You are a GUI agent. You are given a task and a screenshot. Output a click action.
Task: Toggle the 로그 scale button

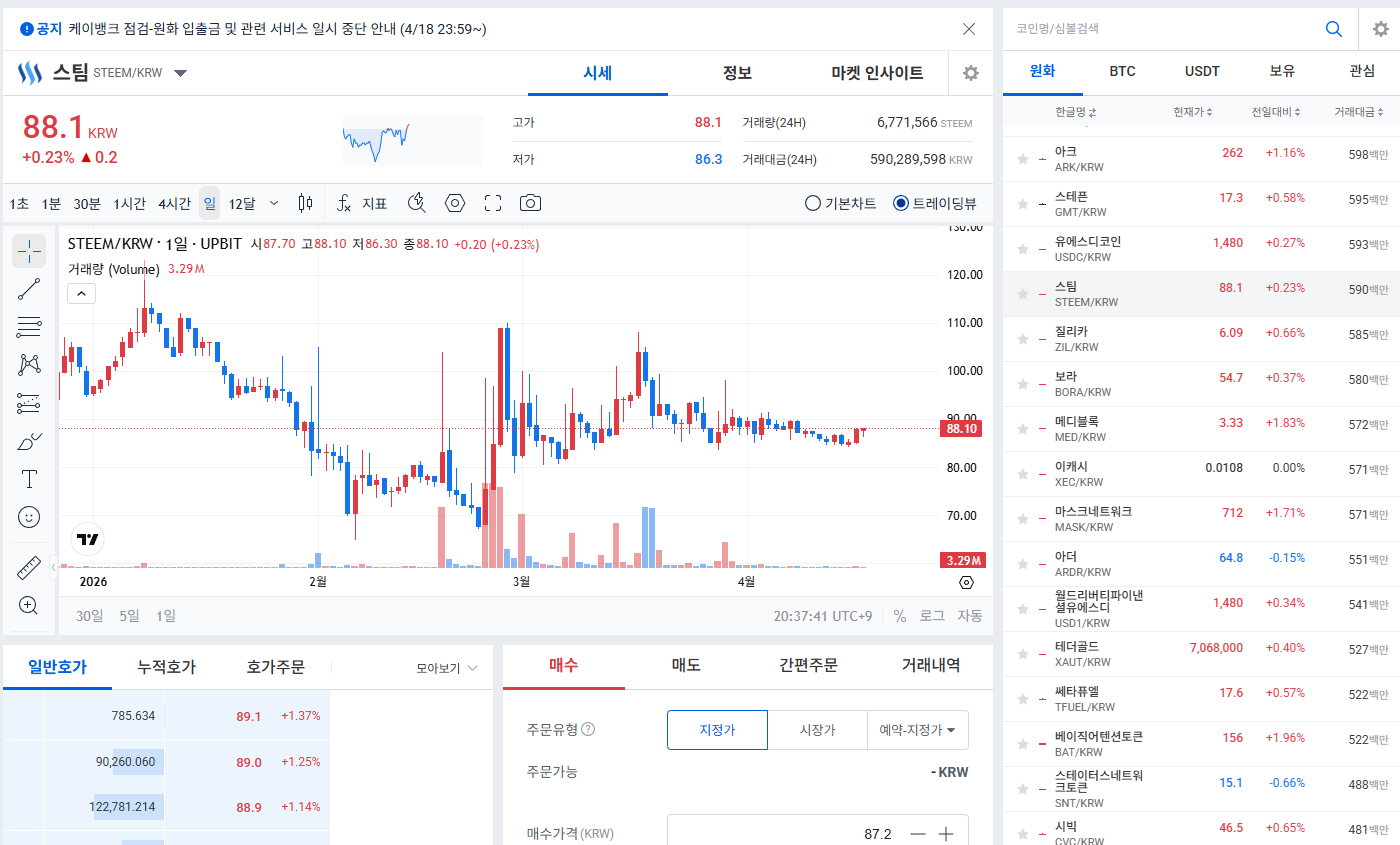click(932, 615)
